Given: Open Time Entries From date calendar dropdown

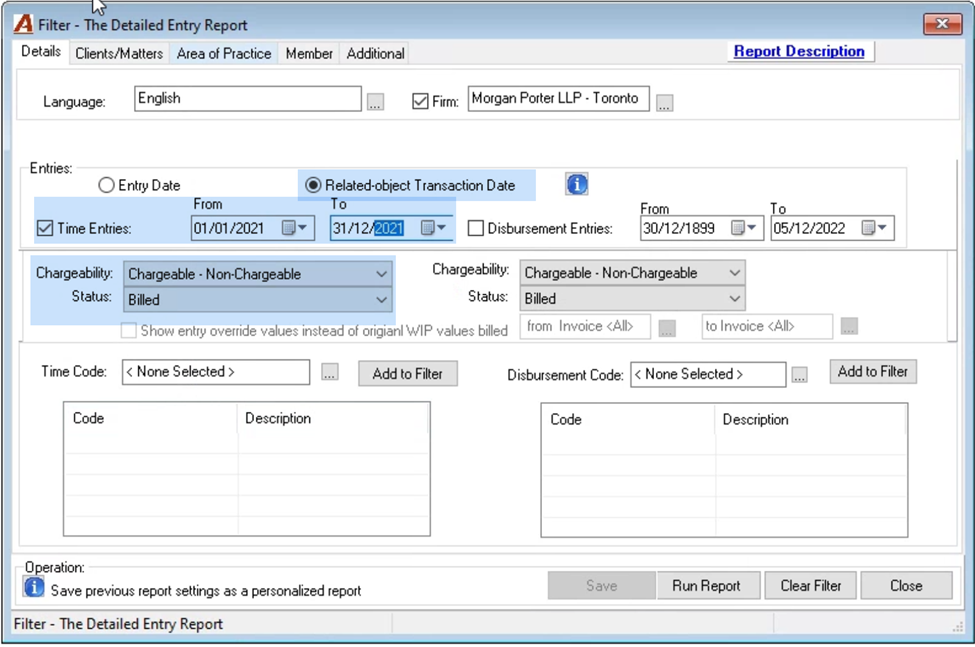Looking at the screenshot, I should (x=295, y=228).
